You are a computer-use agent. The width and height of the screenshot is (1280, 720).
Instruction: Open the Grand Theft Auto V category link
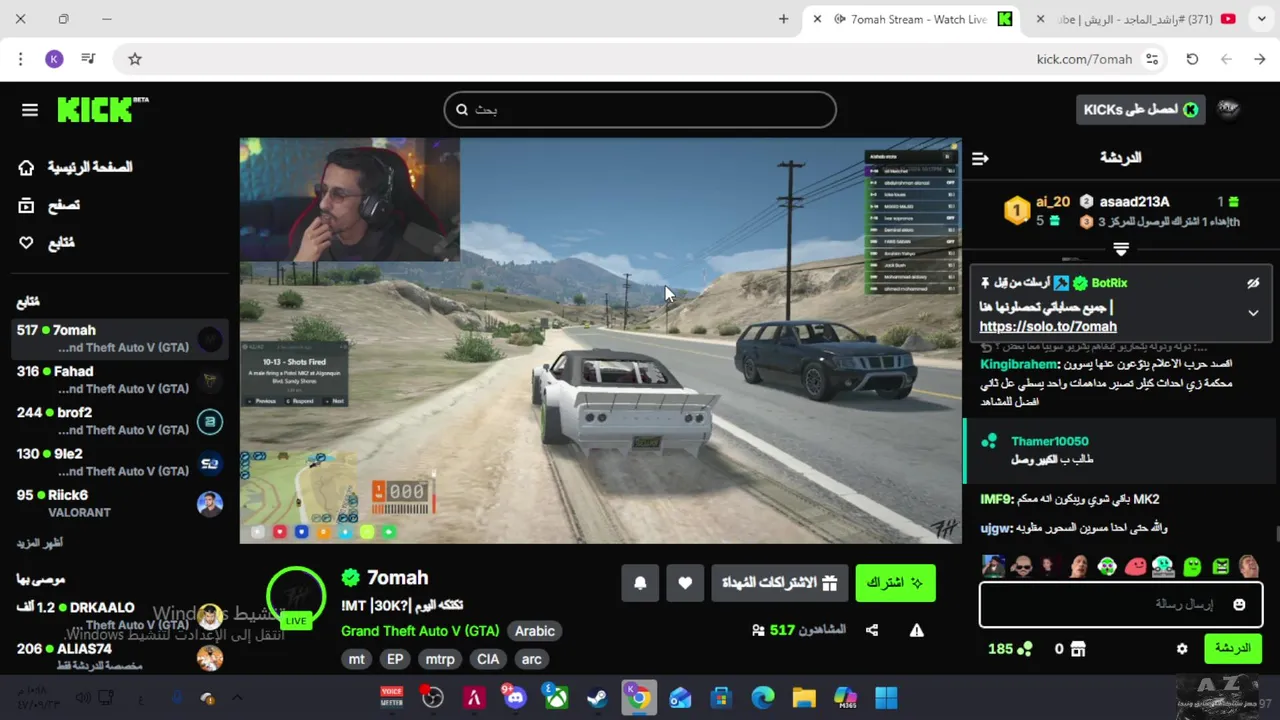pos(420,631)
